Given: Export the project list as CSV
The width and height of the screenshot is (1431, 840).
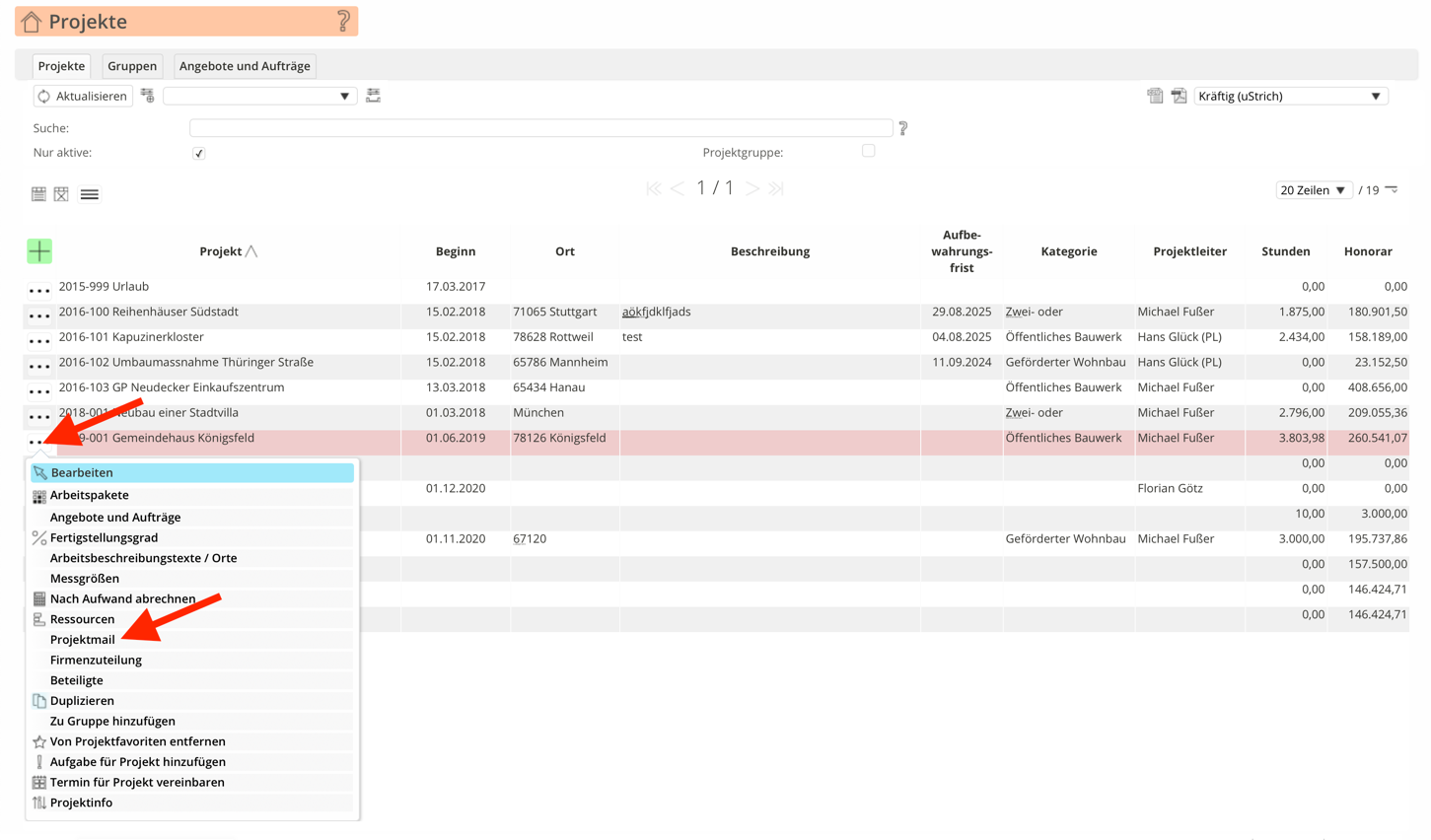Looking at the screenshot, I should coord(1155,96).
